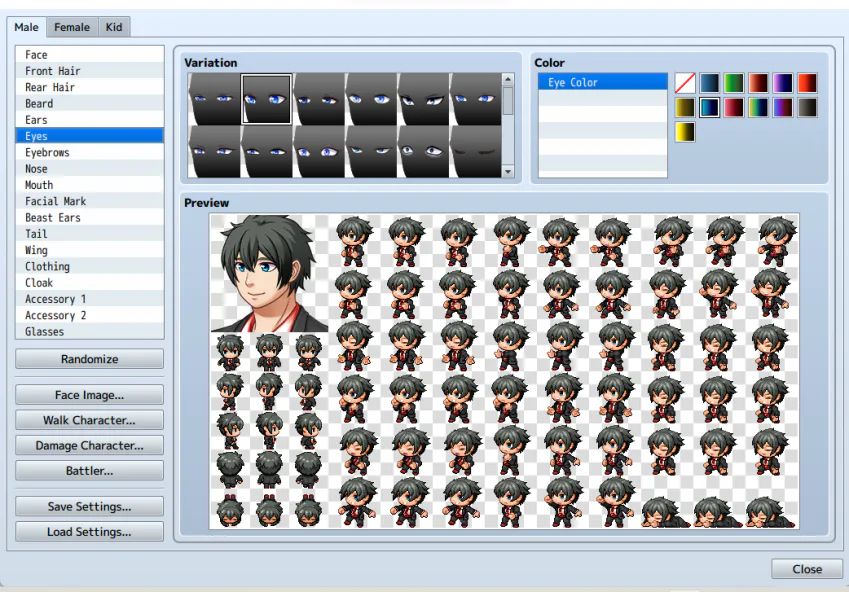Switch to the Female tab
Screen dimensions: 849x592
coord(72,27)
